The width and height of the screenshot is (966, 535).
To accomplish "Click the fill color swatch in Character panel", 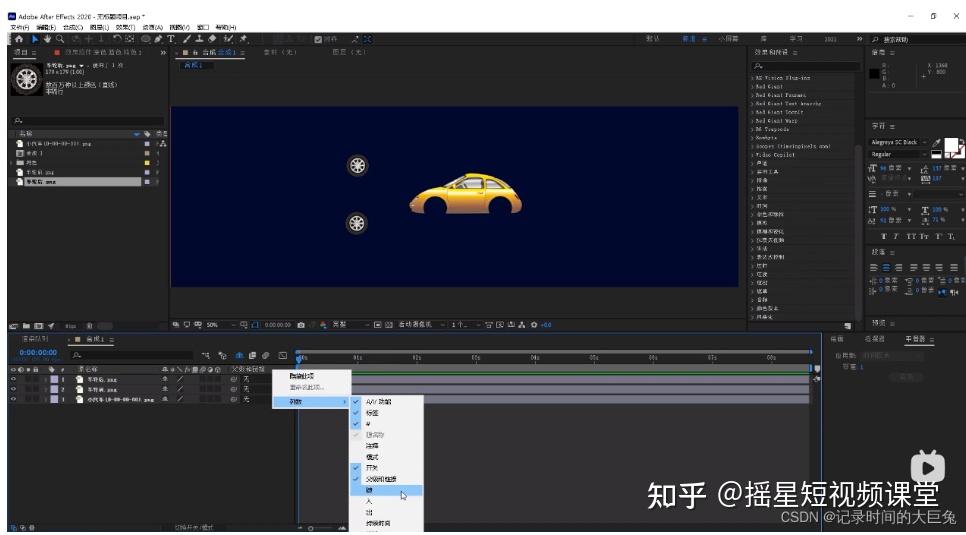I will coord(953,146).
